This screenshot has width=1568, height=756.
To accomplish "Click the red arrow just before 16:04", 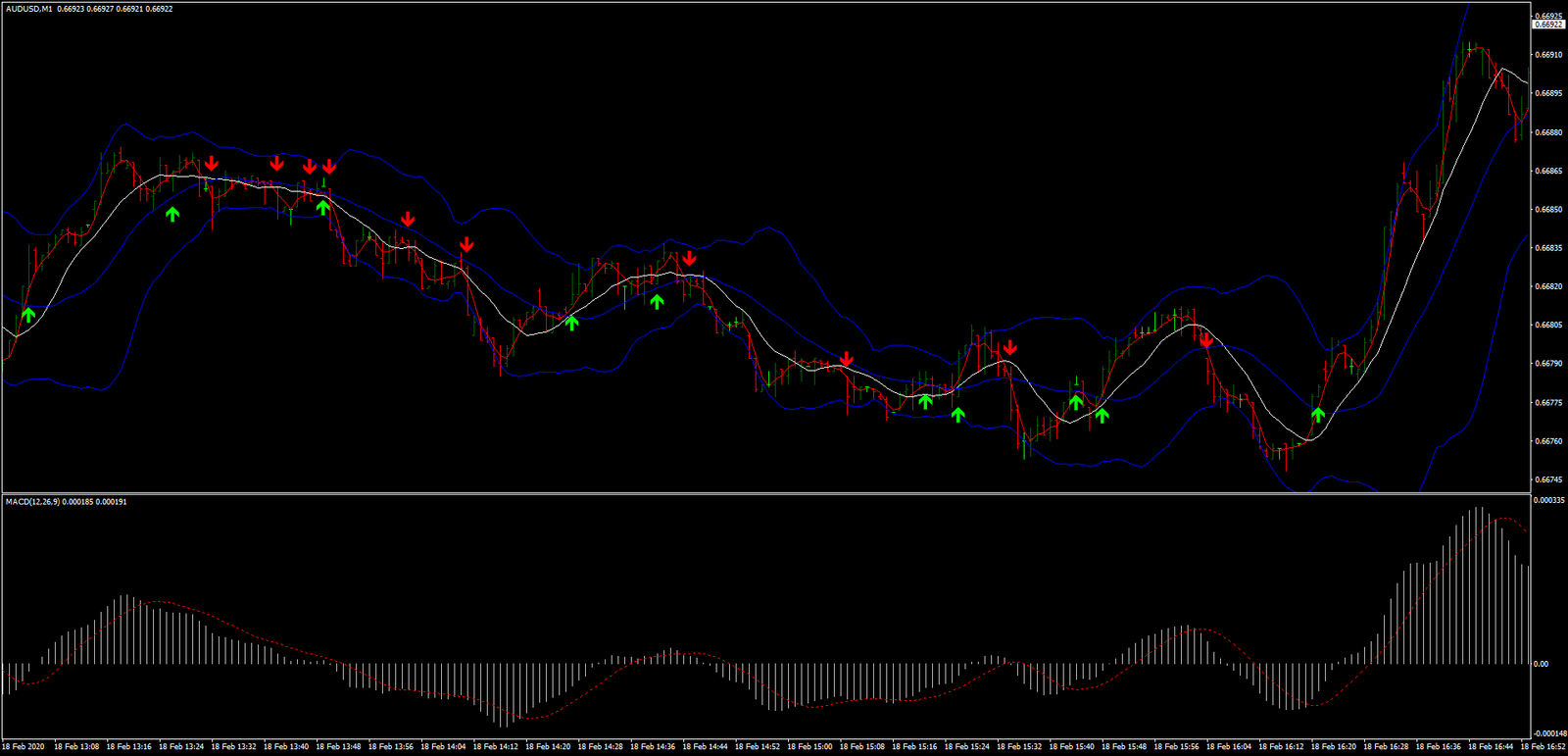I will [1206, 340].
